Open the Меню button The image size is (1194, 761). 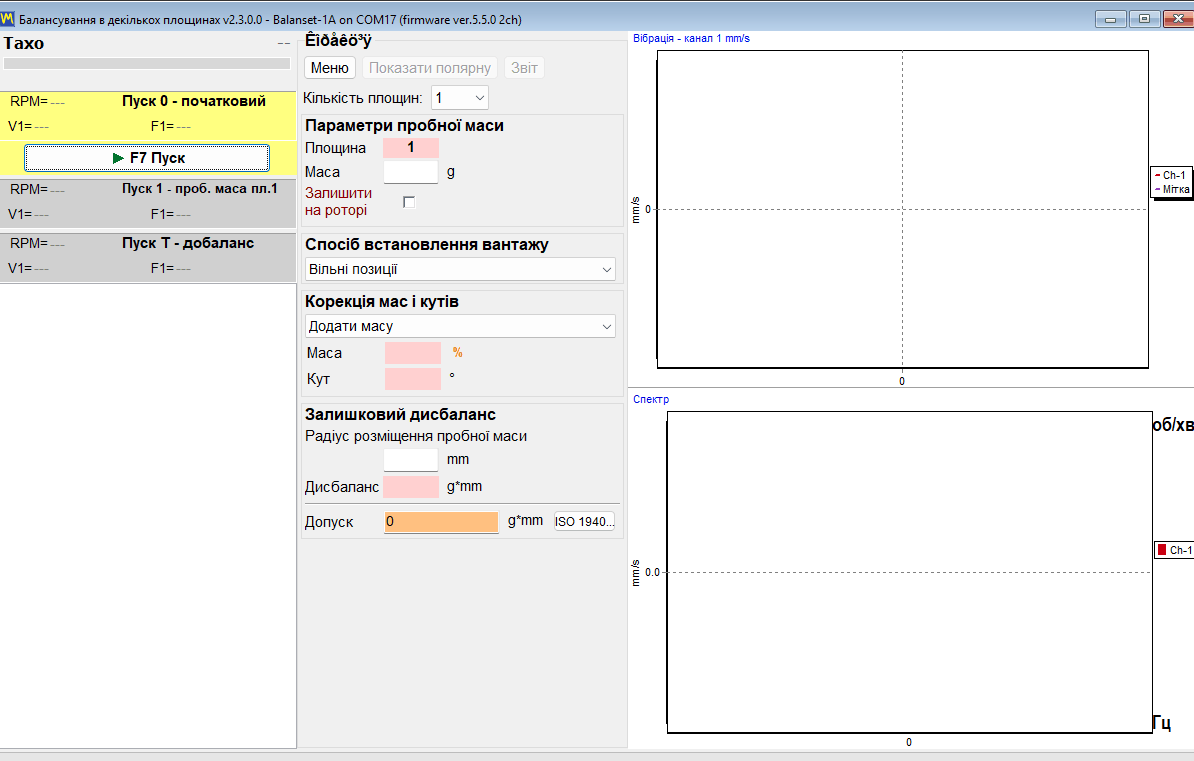(330, 68)
